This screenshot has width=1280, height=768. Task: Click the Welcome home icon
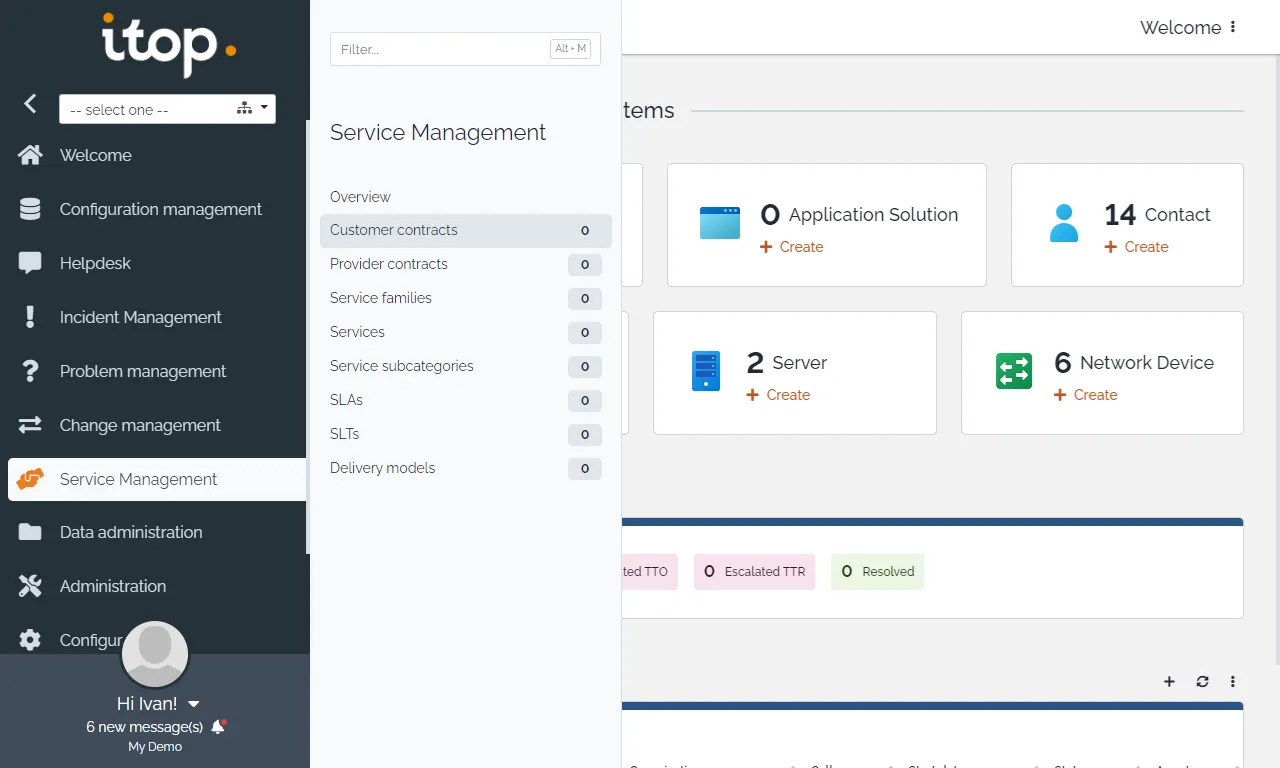point(30,155)
